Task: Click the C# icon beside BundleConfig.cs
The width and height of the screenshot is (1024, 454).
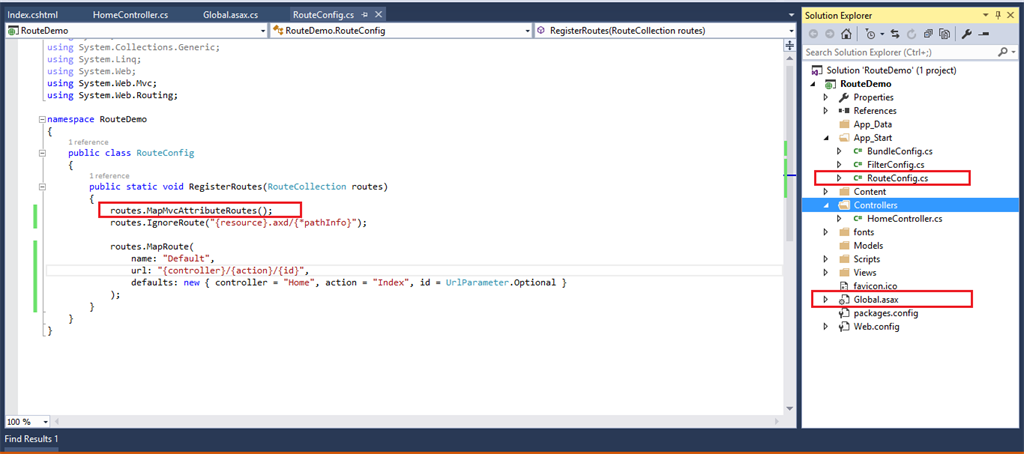Action: coord(857,151)
